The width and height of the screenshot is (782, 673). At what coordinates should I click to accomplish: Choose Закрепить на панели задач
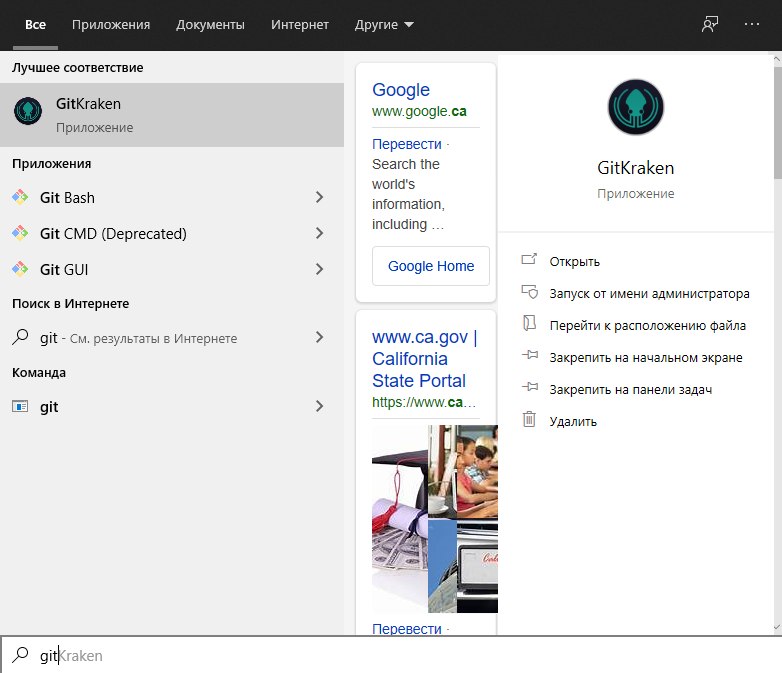pos(630,389)
